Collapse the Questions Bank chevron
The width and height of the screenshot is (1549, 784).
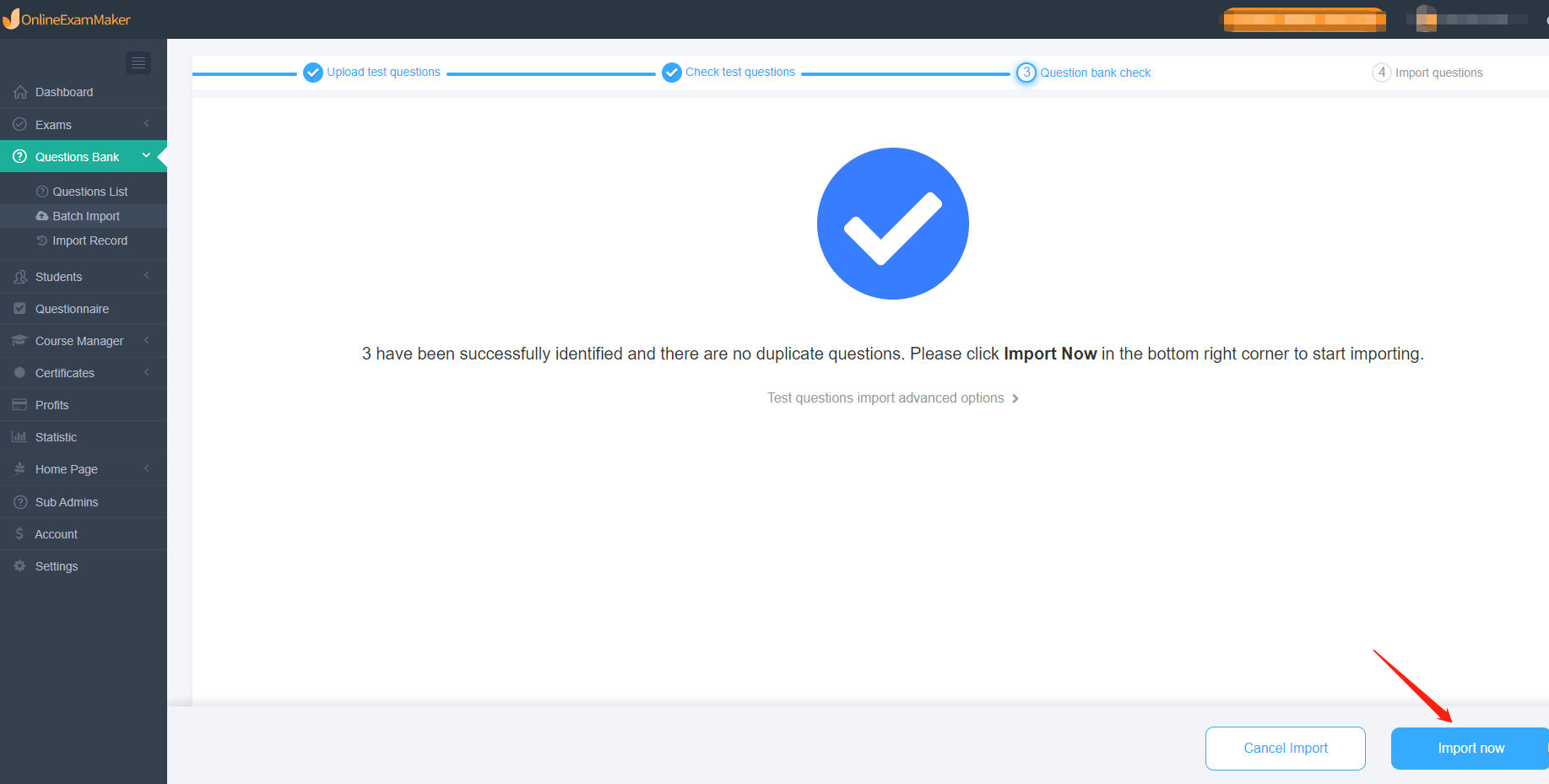[x=147, y=156]
